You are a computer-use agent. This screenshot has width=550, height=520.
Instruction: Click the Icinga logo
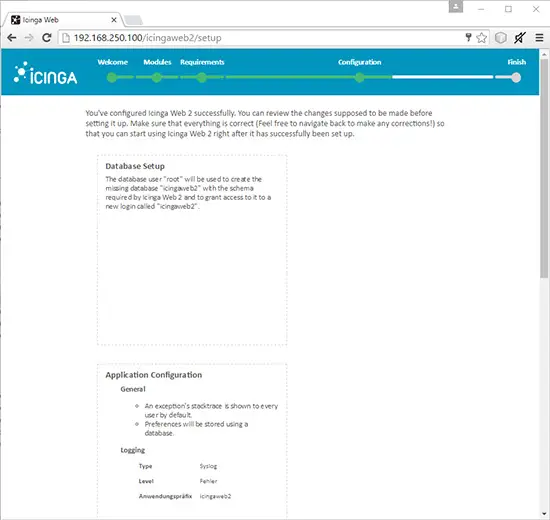45,73
